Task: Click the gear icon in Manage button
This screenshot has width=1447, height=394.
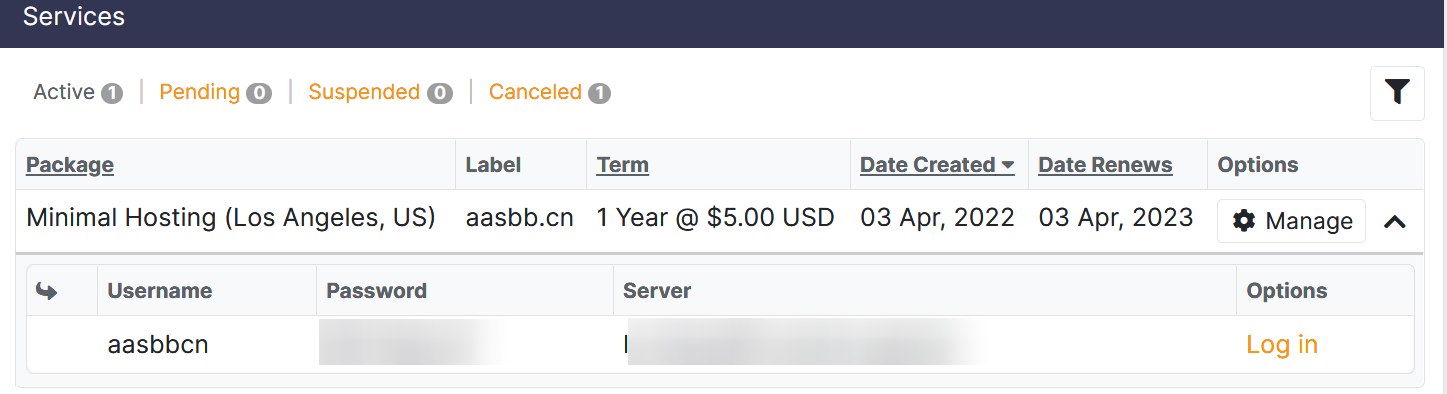Action: [1244, 221]
